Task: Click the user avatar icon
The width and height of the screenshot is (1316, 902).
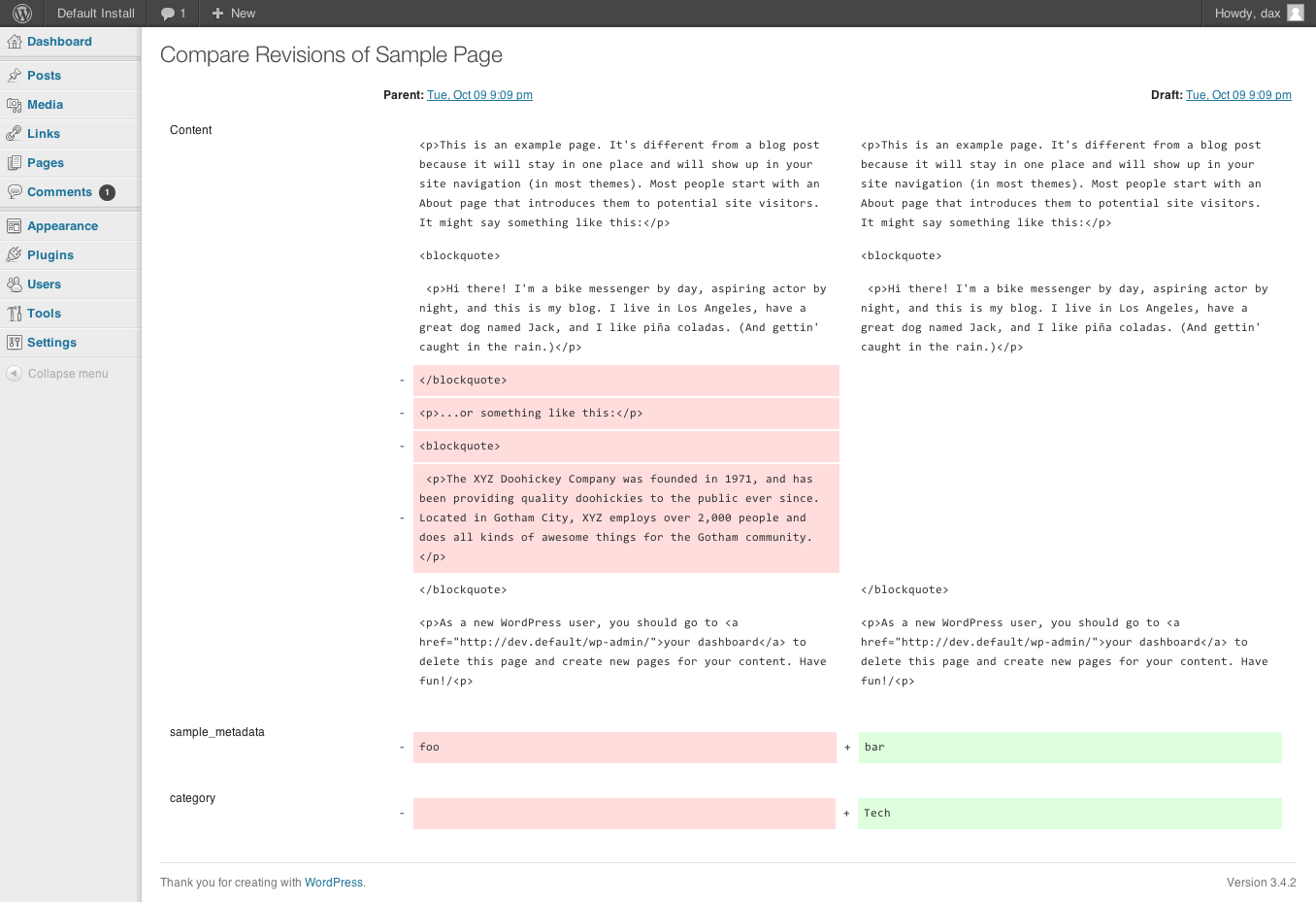Action: coord(1296,13)
